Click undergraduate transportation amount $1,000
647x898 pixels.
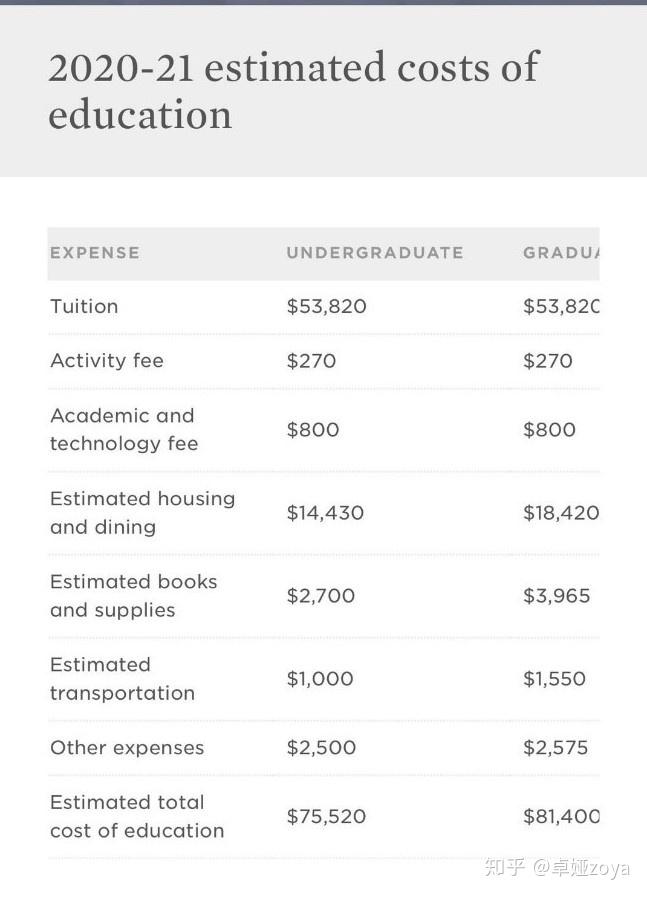[x=320, y=679]
